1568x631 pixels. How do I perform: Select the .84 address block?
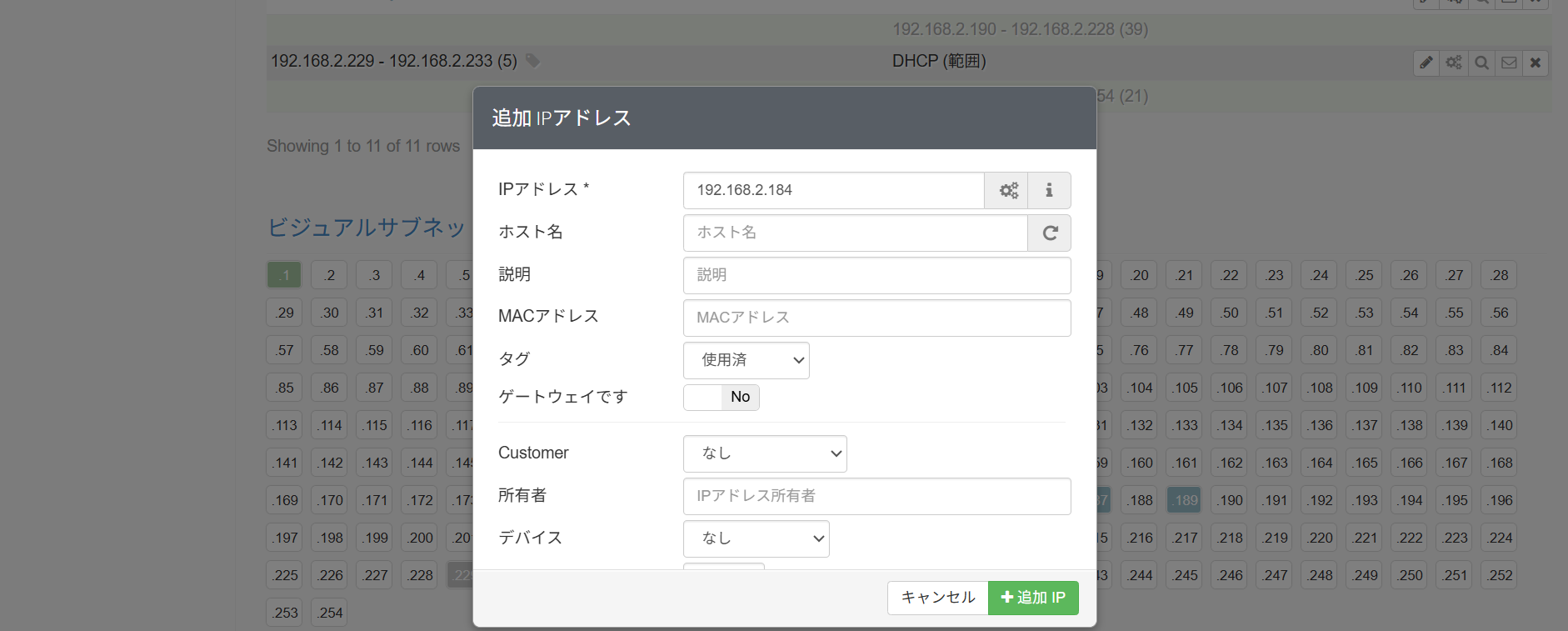click(x=1499, y=350)
